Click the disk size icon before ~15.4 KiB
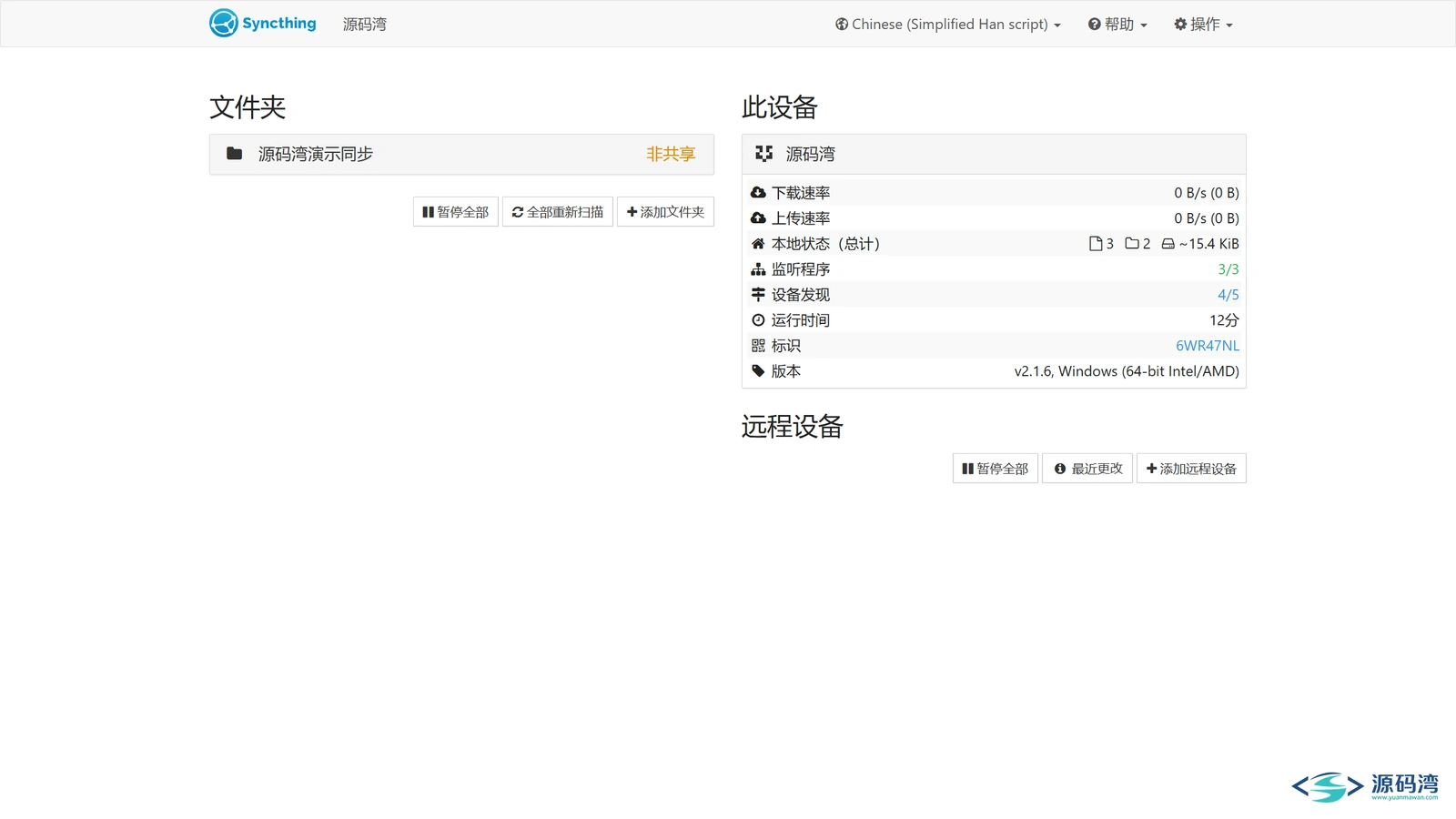This screenshot has height=819, width=1456. (1168, 244)
